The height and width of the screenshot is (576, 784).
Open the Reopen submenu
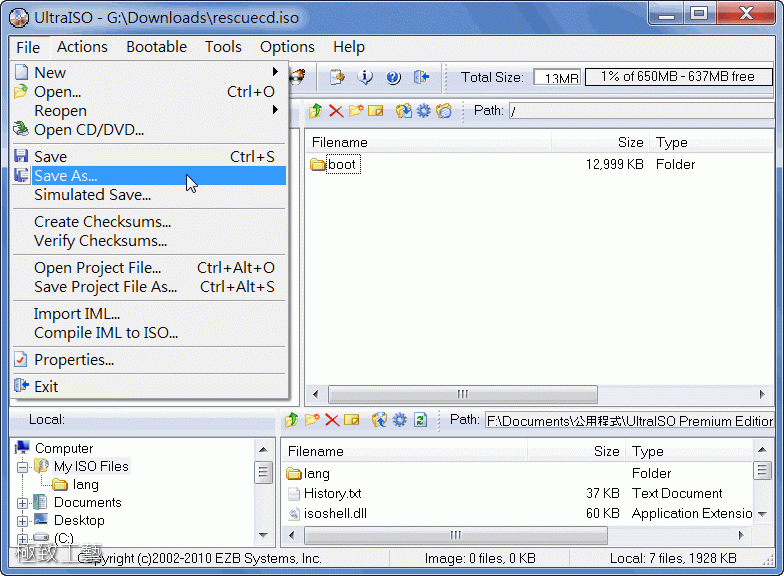tap(149, 110)
